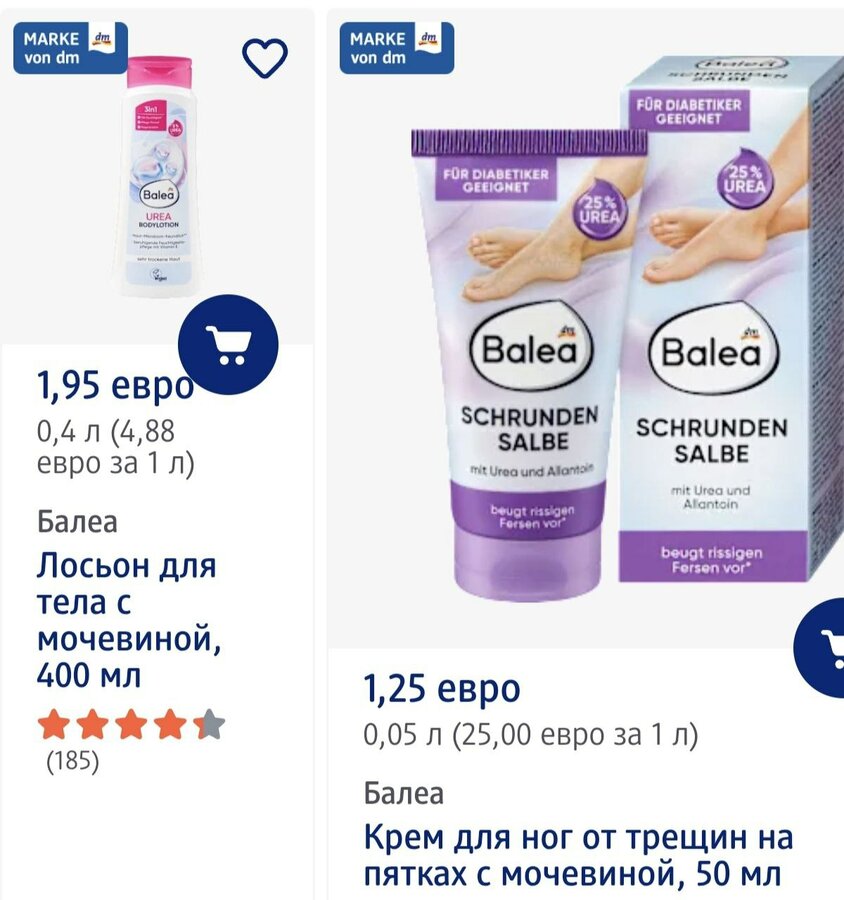Viewport: 844px width, 900px height.
Task: Click the Marke von dm badge on lotion
Action: (x=70, y=48)
